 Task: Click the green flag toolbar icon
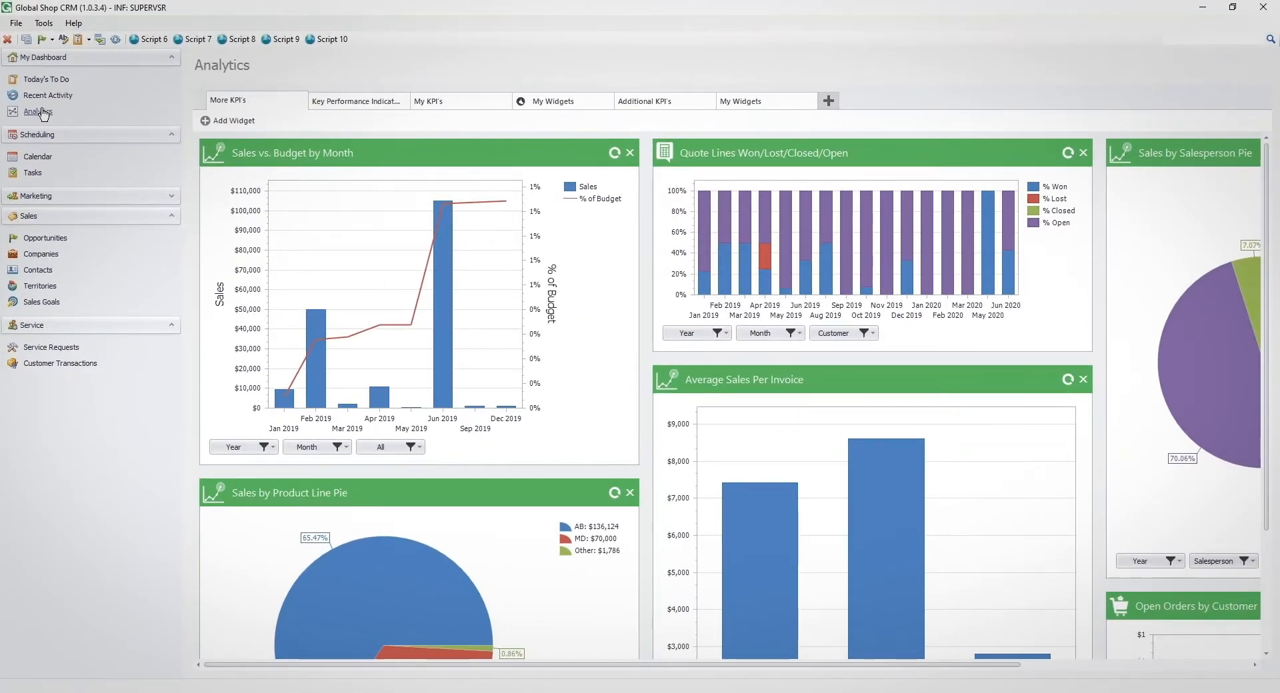(x=41, y=39)
